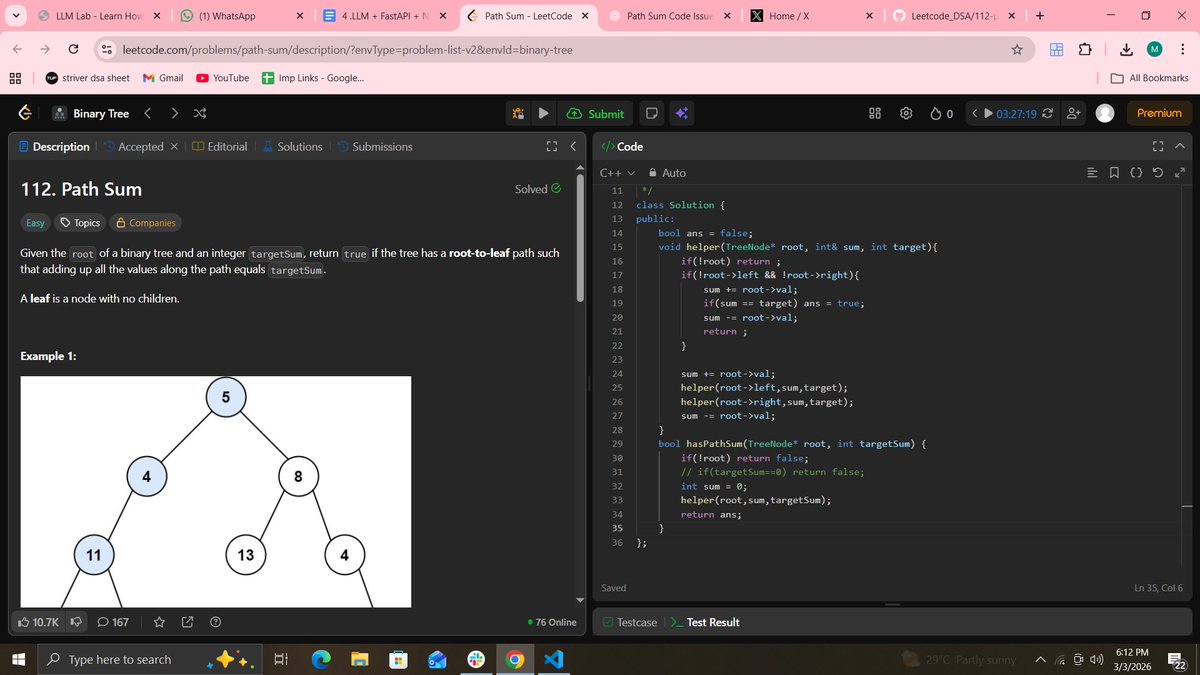Click the invite user icon

tap(1075, 113)
